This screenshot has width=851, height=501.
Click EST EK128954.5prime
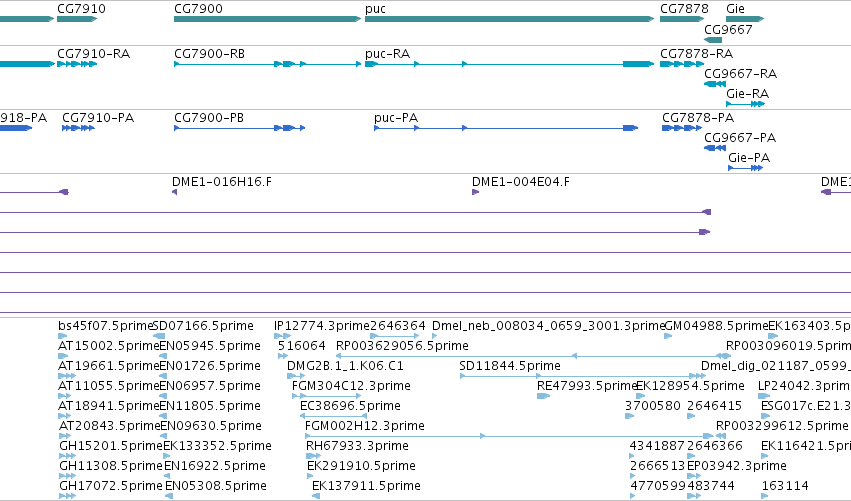pos(690,386)
